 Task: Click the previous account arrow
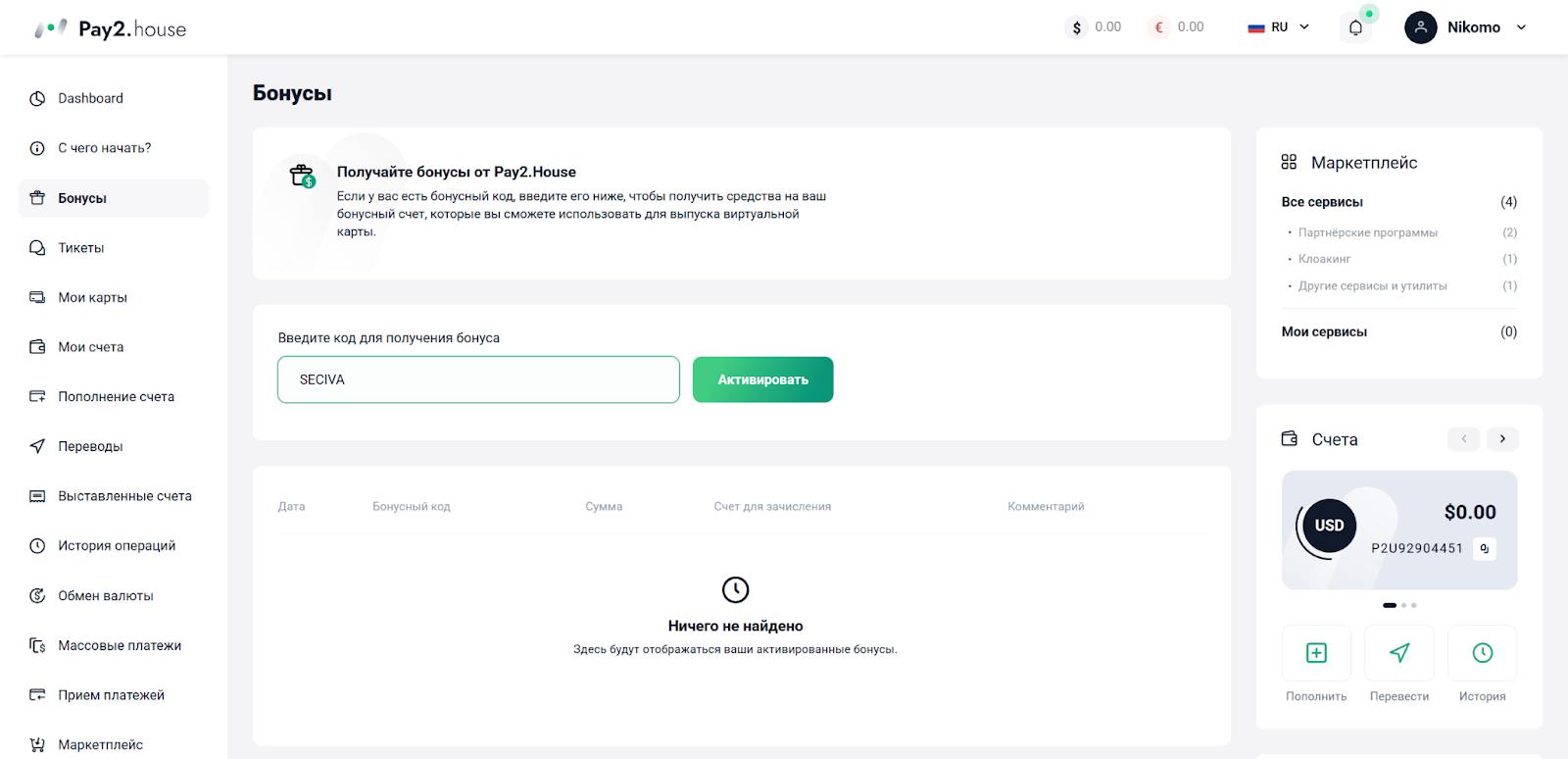(x=1464, y=438)
